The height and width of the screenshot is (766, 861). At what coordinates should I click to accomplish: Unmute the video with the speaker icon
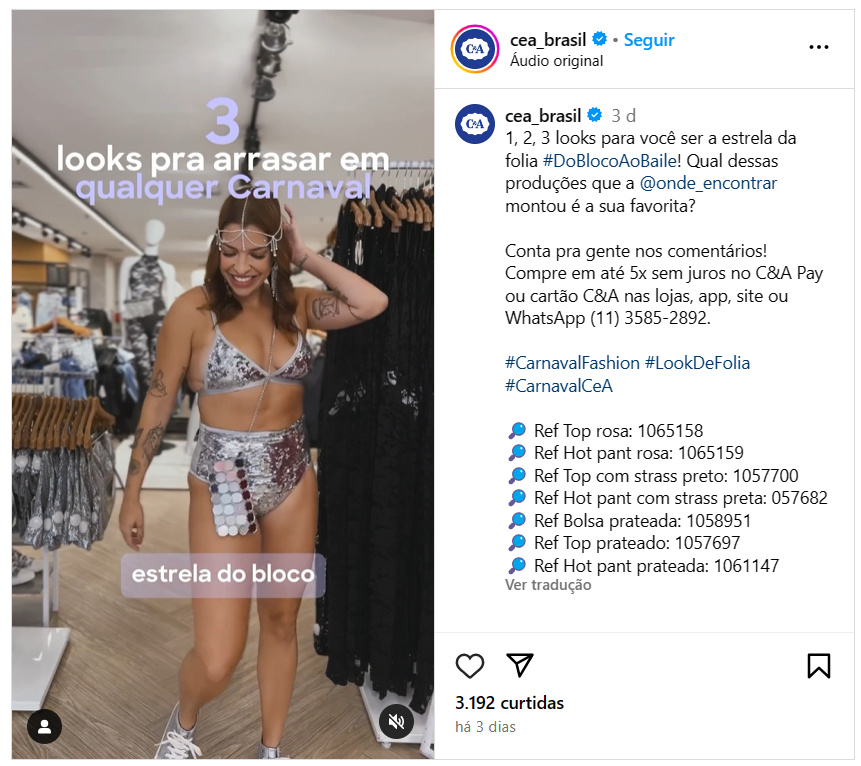pos(396,721)
